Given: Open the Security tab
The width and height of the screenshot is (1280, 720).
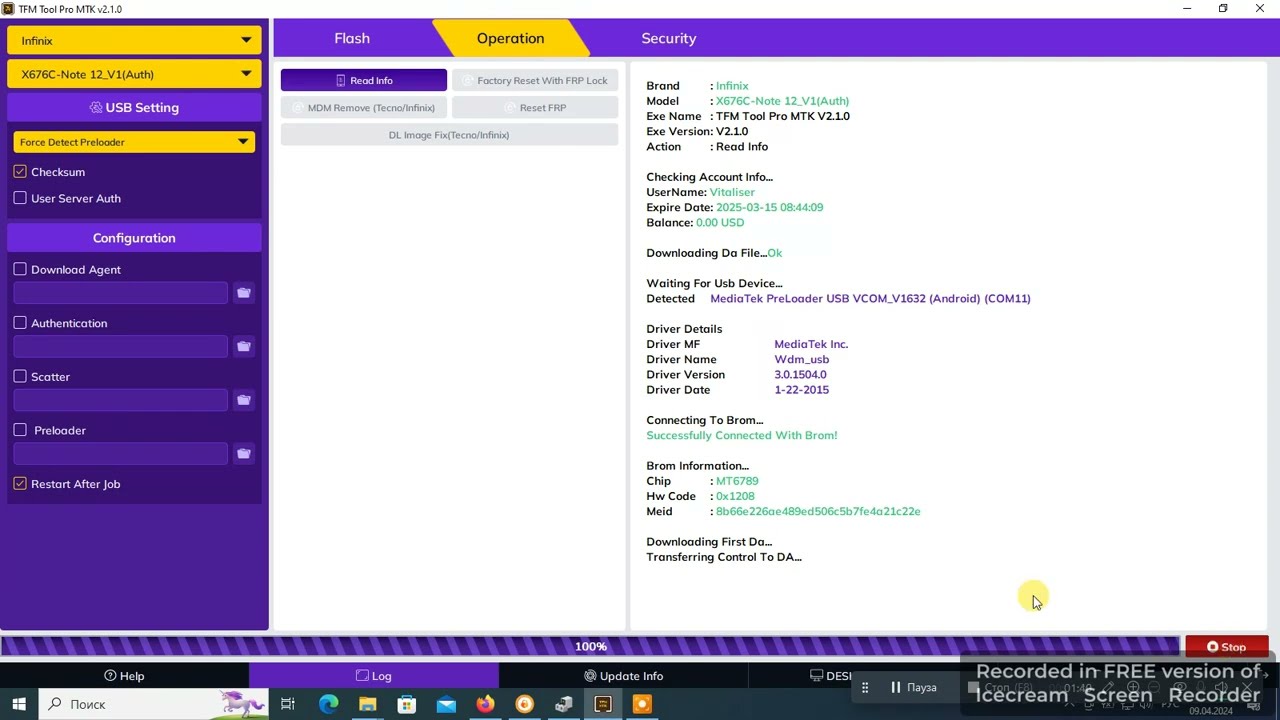Looking at the screenshot, I should 668,38.
